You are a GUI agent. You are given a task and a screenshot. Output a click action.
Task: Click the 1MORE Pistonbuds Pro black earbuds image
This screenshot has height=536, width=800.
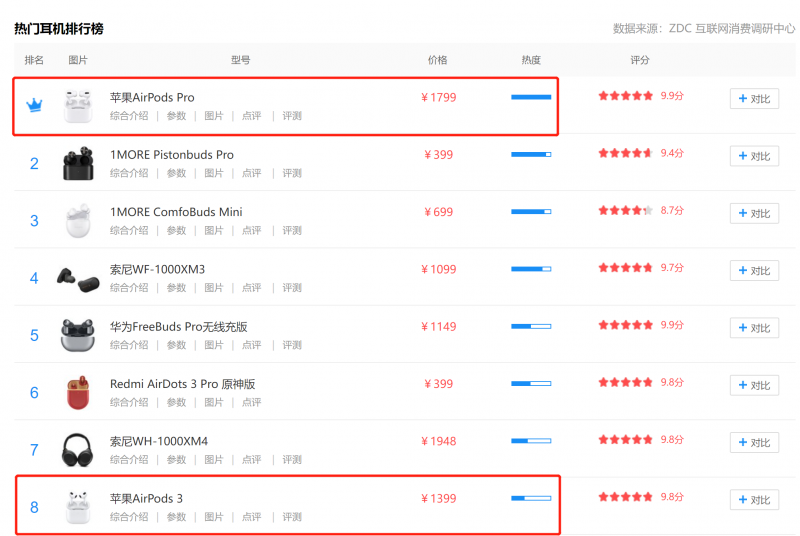coord(77,163)
